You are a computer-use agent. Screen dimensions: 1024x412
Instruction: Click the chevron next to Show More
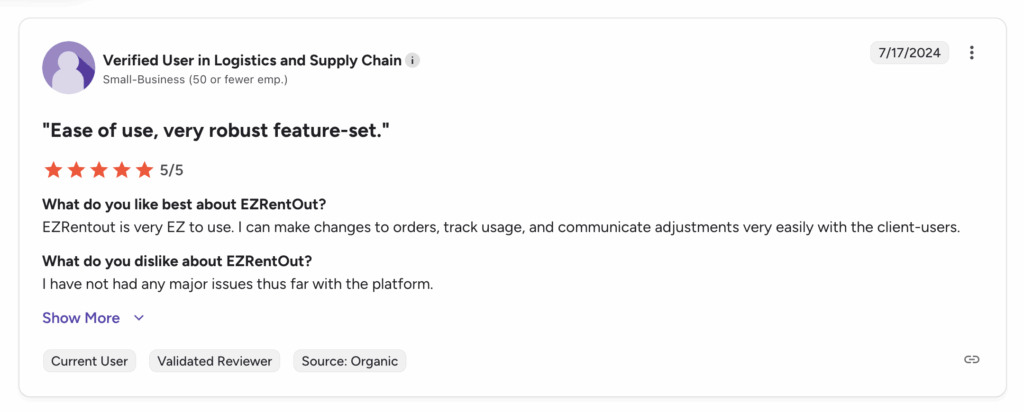[x=139, y=318]
